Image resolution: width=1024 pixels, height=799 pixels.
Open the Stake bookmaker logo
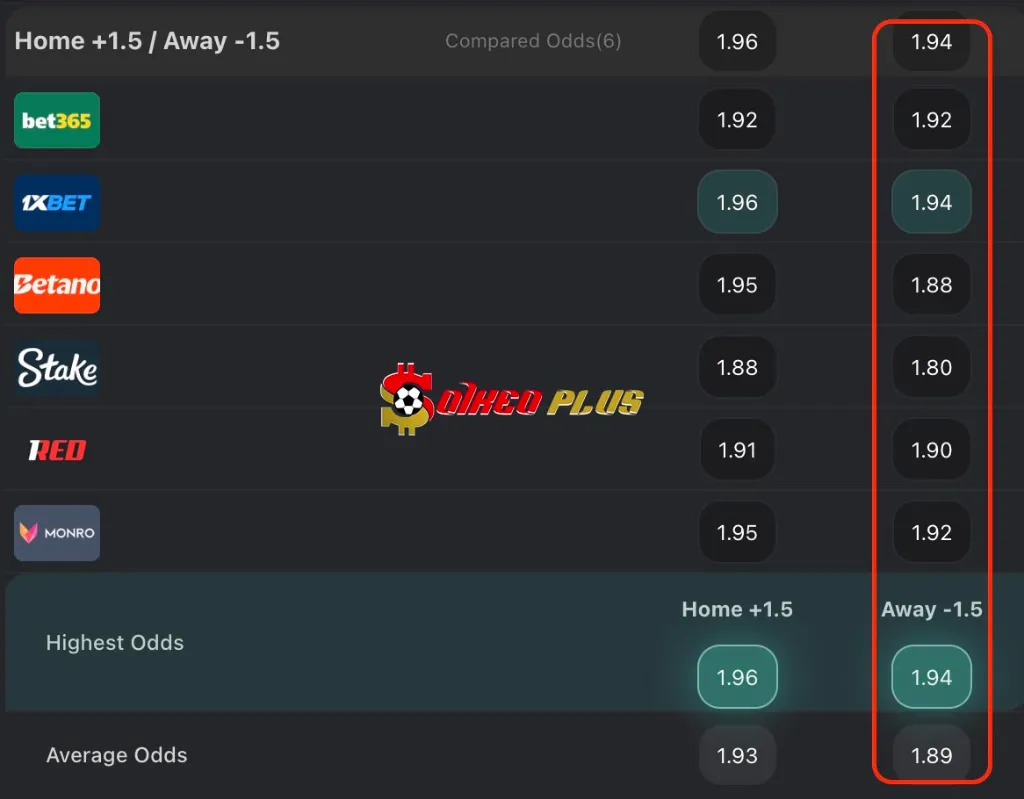pyautogui.click(x=57, y=367)
